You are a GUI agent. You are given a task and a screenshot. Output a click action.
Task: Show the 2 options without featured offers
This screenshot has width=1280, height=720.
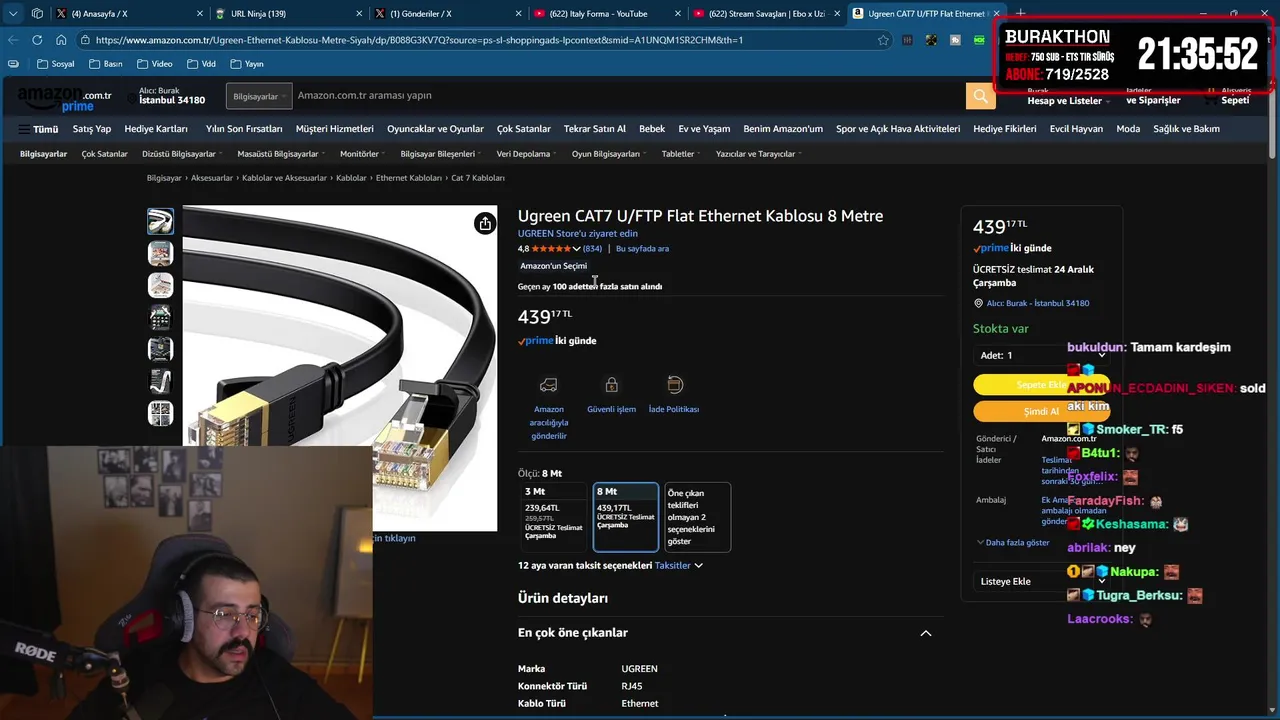point(697,517)
